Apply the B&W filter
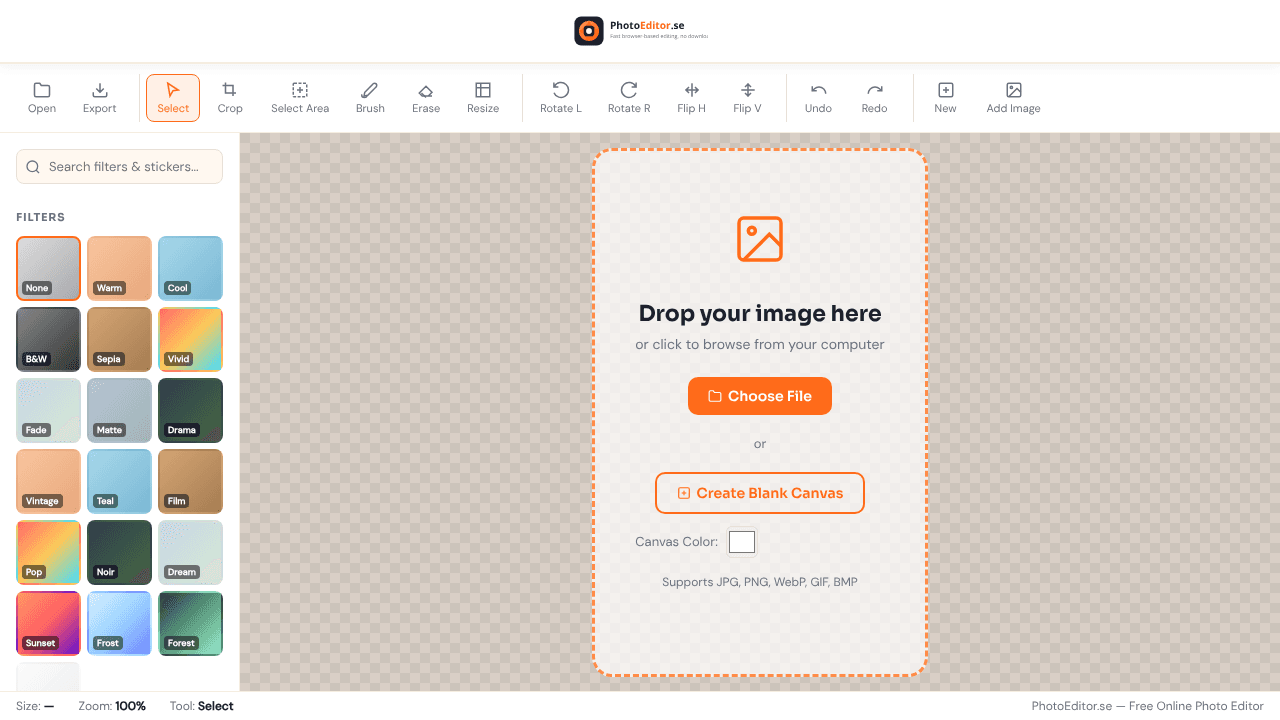Screen dimensions: 1280x720 tap(48, 339)
